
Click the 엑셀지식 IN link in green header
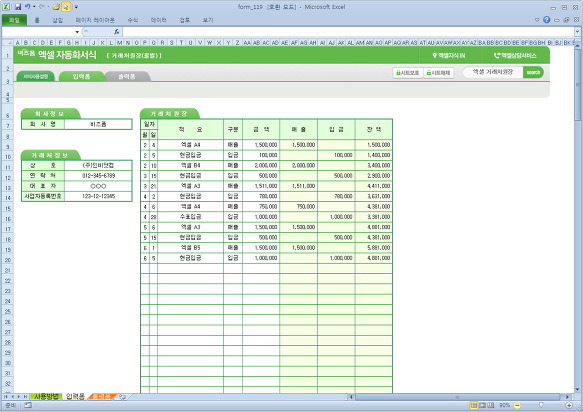point(449,55)
